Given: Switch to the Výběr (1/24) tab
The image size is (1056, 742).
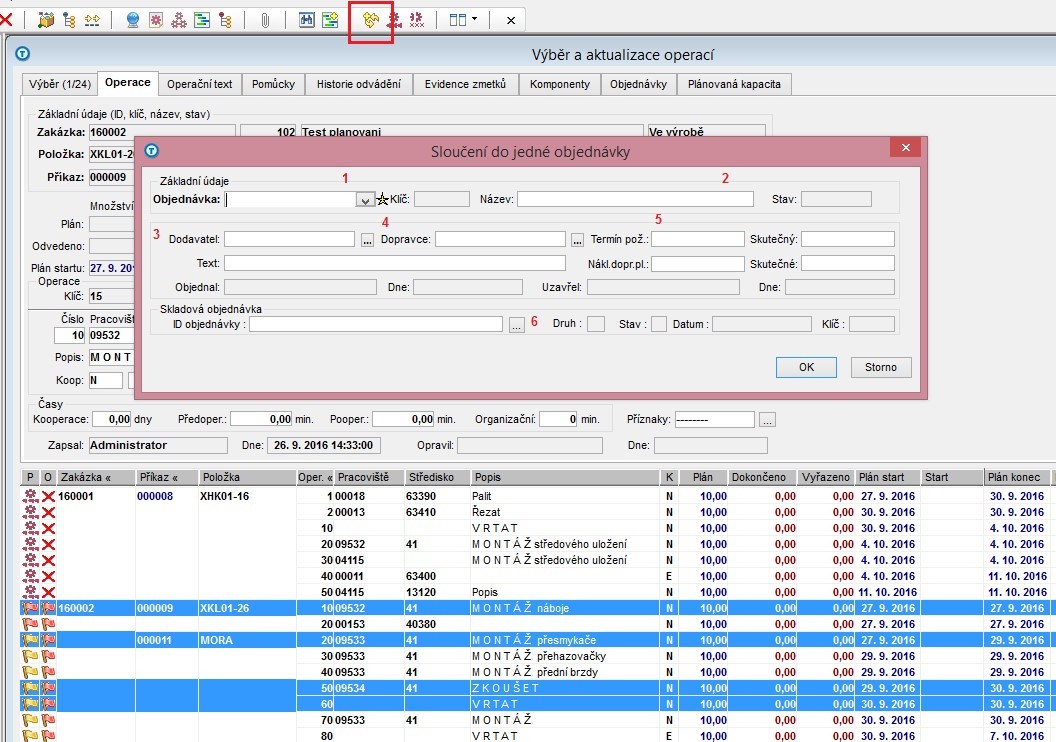Looking at the screenshot, I should (59, 84).
